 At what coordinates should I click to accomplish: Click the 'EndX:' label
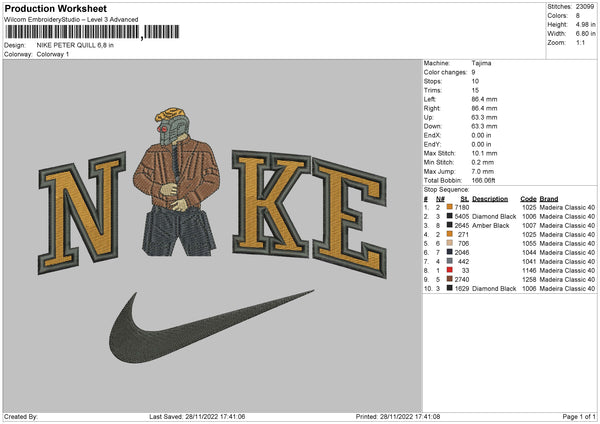click(x=432, y=135)
